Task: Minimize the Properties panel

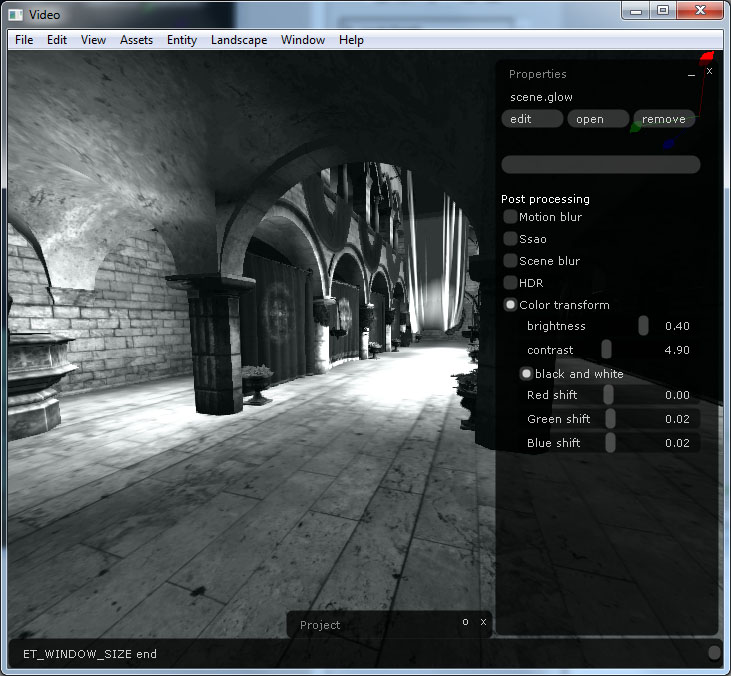Action: [691, 75]
